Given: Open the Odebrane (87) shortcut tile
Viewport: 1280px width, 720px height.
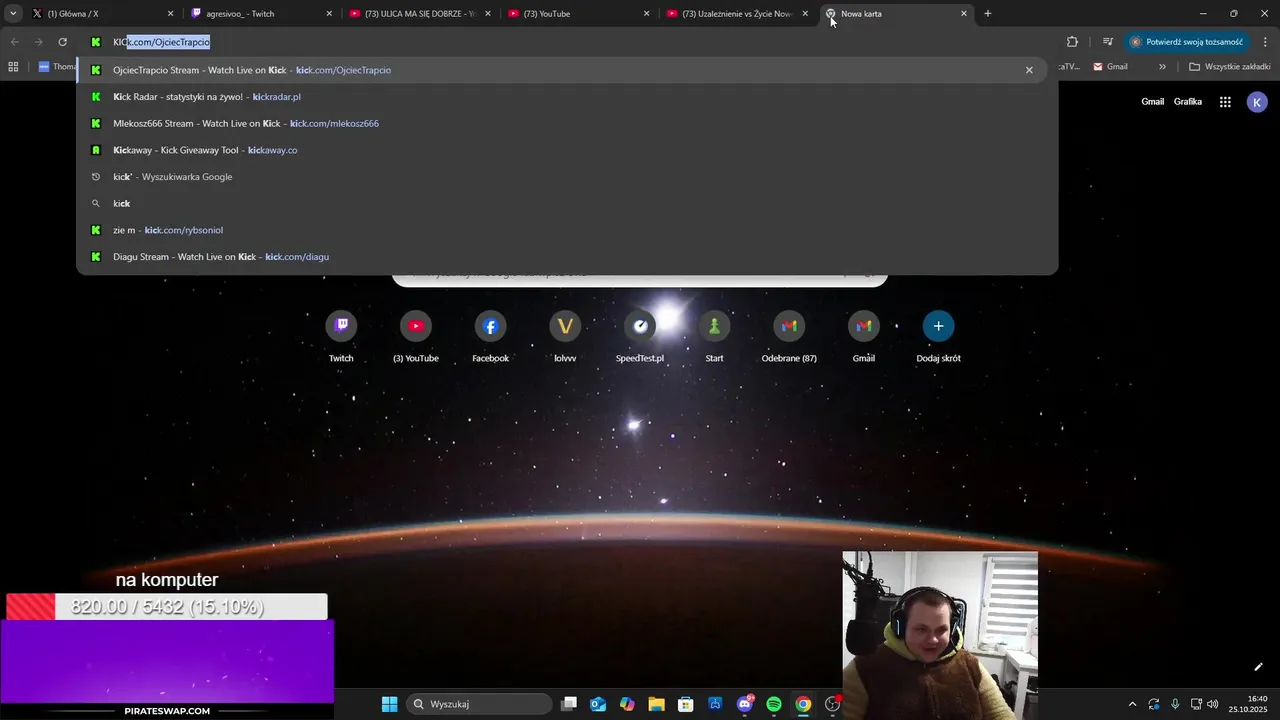Looking at the screenshot, I should pyautogui.click(x=789, y=326).
